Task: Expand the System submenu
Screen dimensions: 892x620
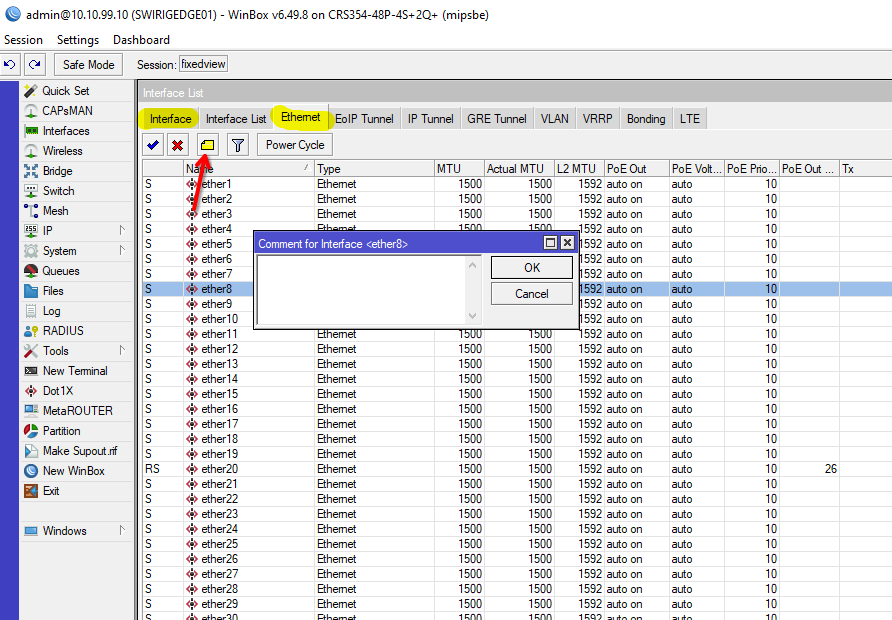Action: [122, 251]
